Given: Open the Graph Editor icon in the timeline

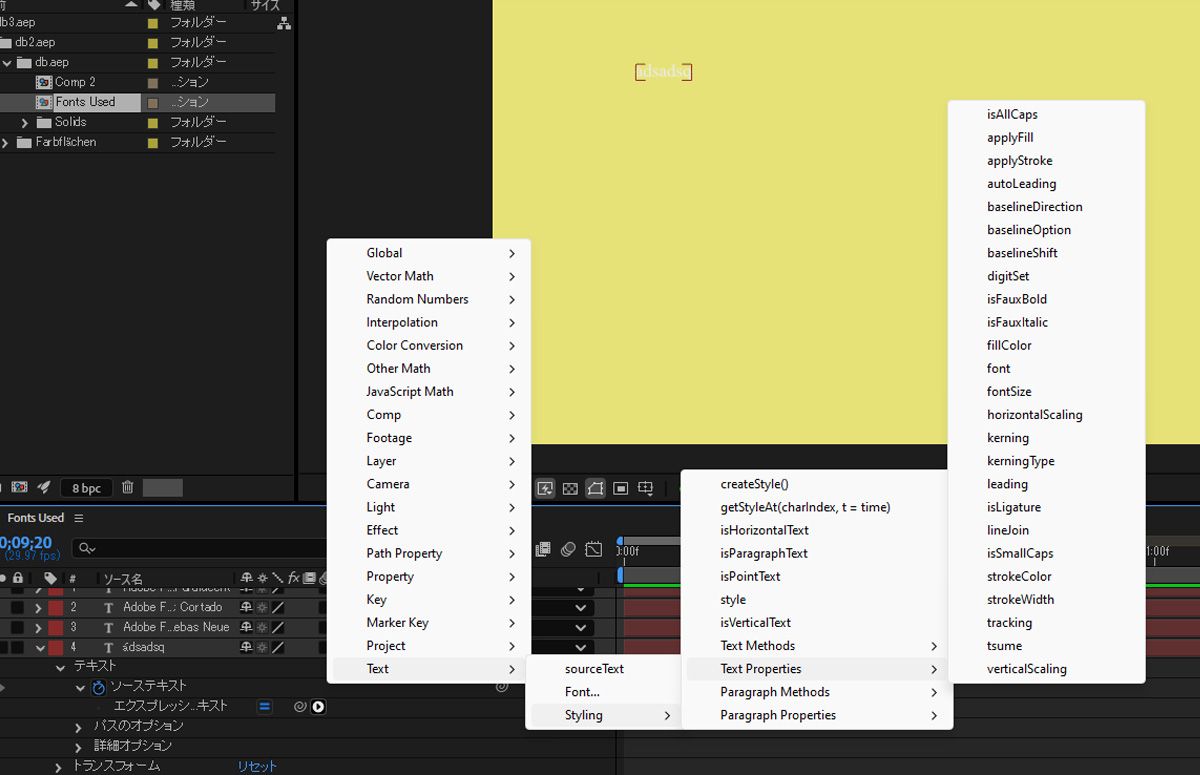Looking at the screenshot, I should 594,549.
